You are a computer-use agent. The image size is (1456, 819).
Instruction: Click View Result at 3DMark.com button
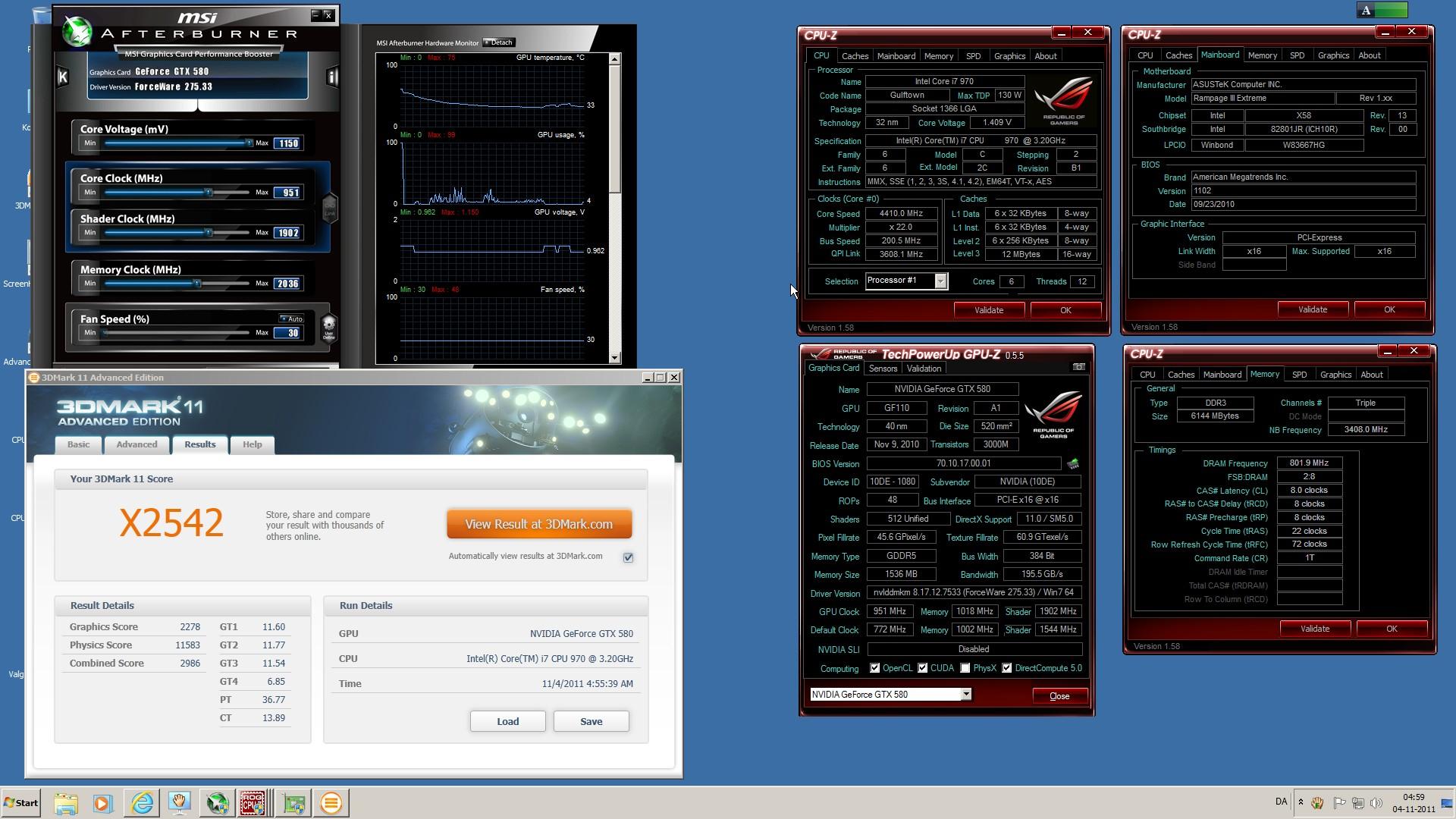point(539,524)
